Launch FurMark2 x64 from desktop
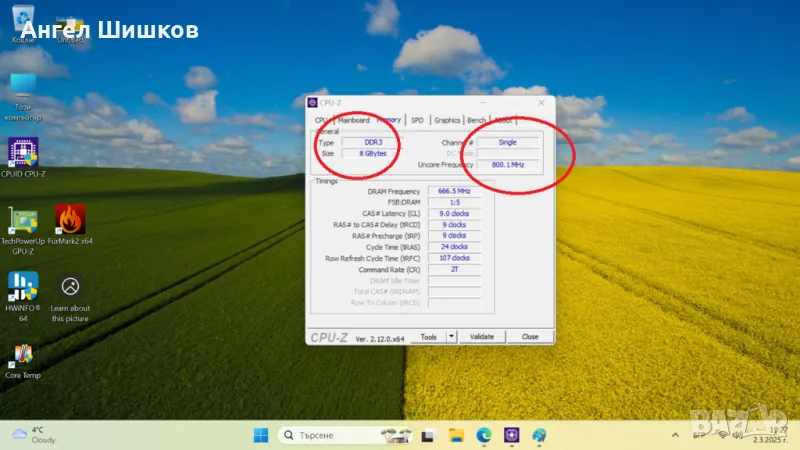 click(x=69, y=221)
